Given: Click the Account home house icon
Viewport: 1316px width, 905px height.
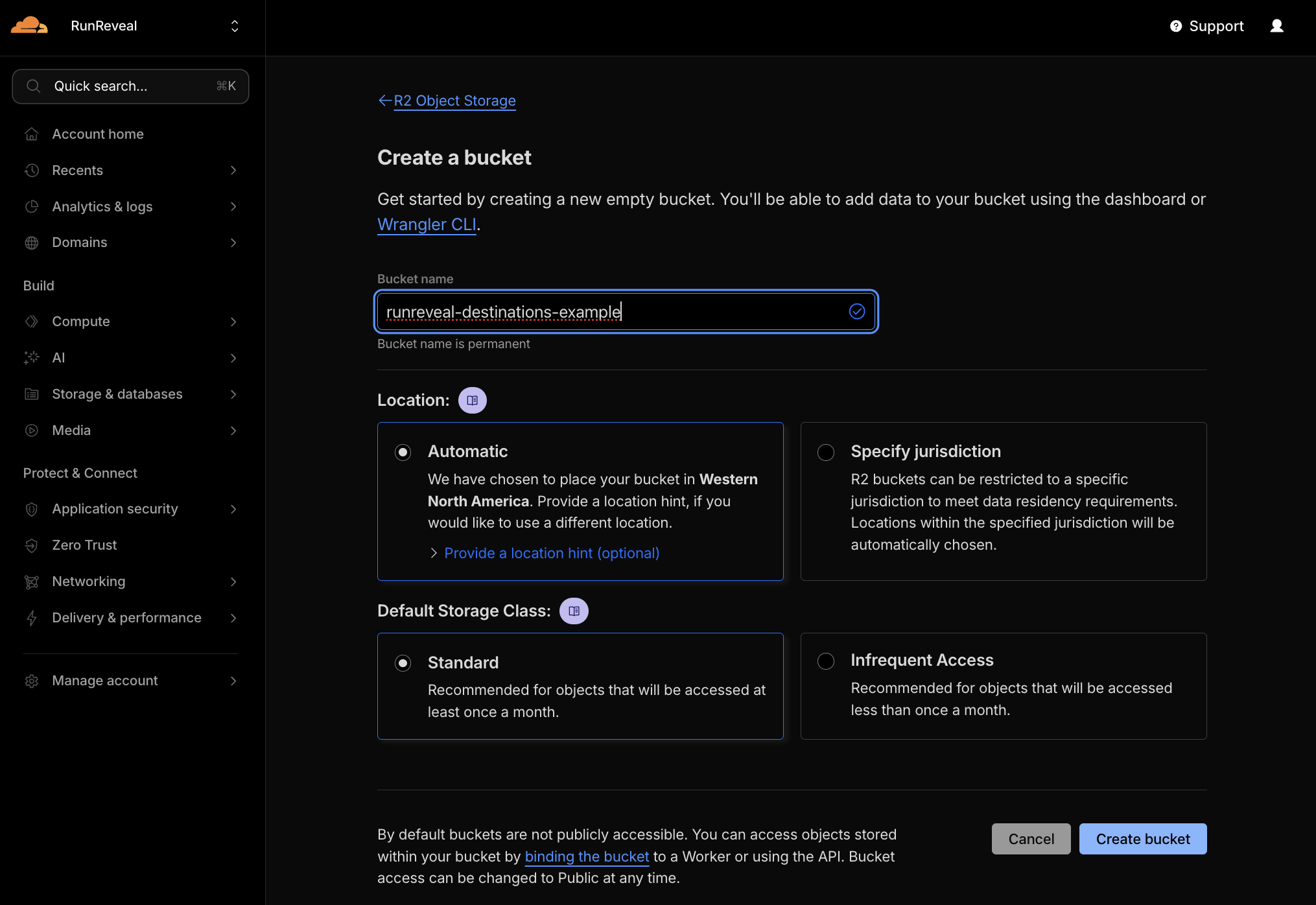Looking at the screenshot, I should click(31, 134).
